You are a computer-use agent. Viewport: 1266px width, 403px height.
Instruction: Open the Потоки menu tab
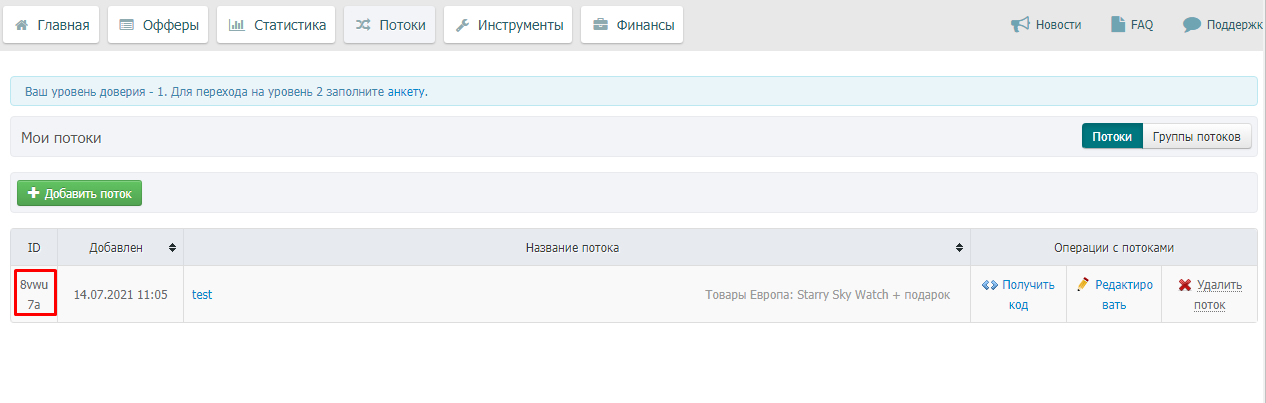390,26
